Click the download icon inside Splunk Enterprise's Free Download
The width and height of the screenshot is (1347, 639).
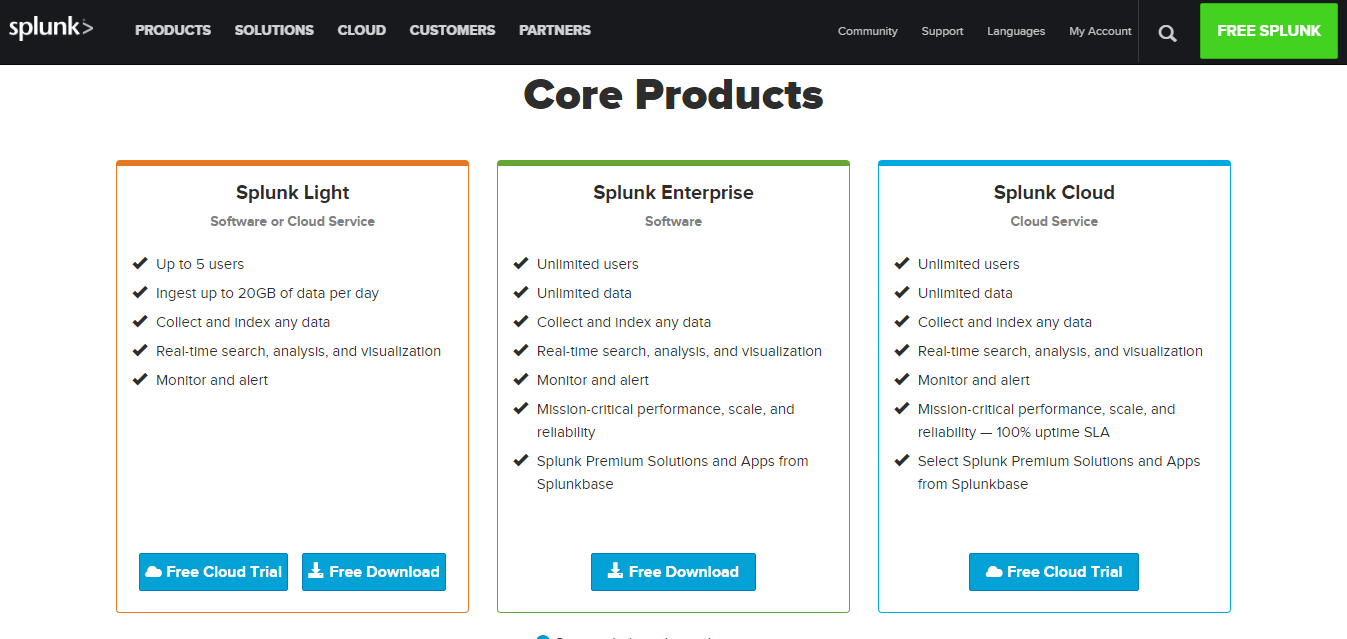(617, 572)
